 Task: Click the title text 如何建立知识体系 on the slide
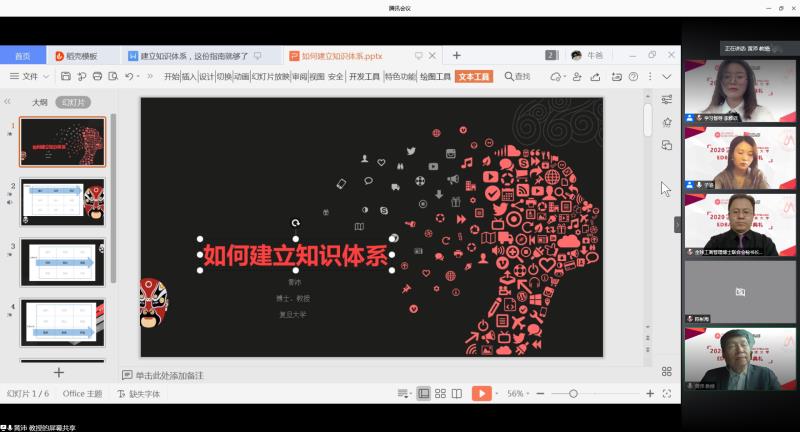[x=295, y=255]
